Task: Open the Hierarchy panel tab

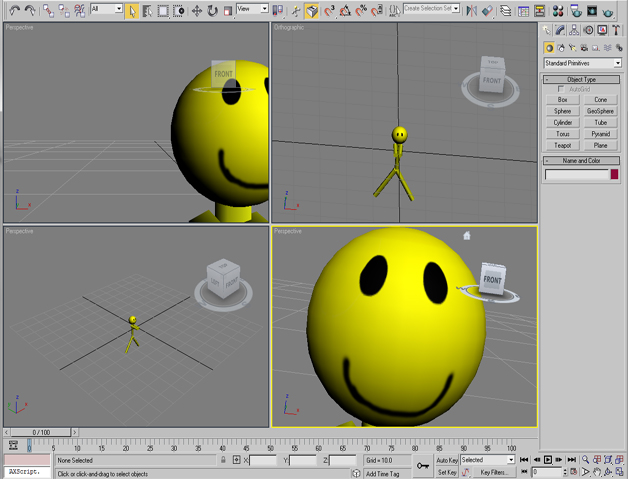Action: tap(574, 31)
